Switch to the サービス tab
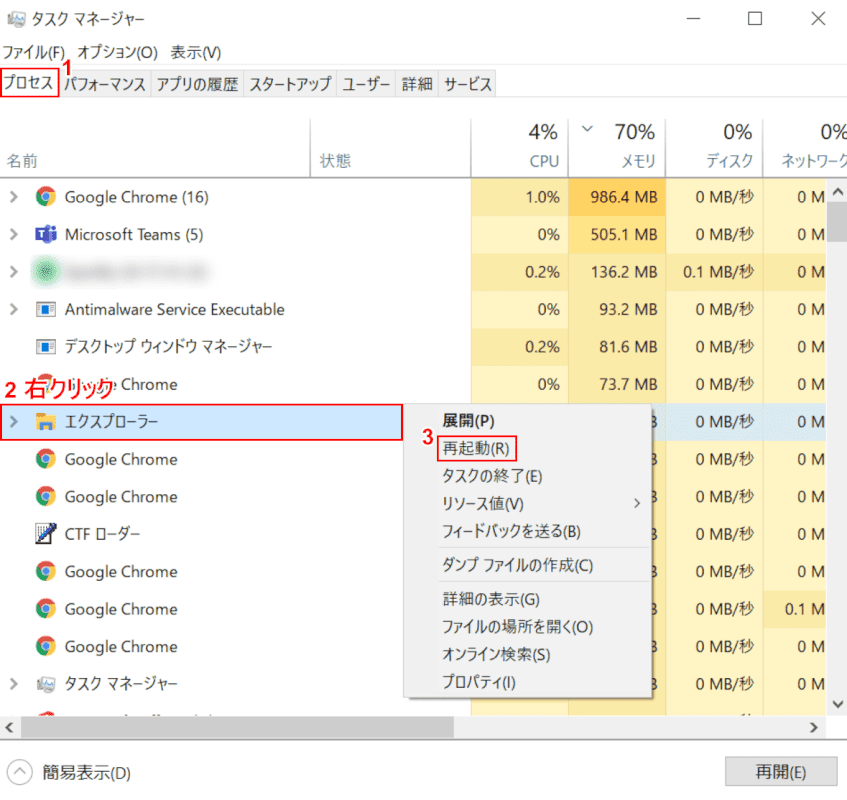This screenshot has width=847, height=800. [467, 84]
